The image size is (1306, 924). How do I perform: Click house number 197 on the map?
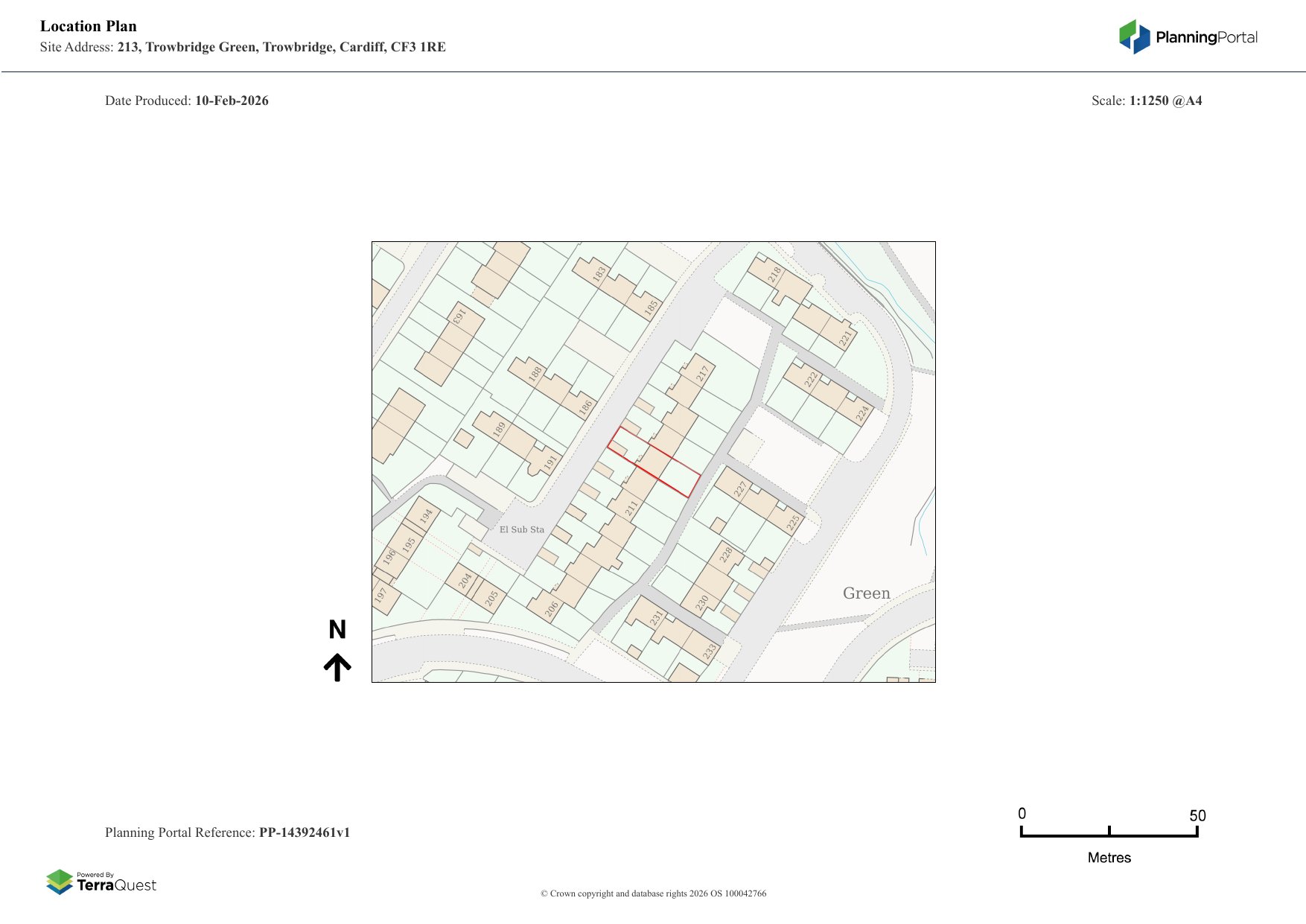point(381,595)
